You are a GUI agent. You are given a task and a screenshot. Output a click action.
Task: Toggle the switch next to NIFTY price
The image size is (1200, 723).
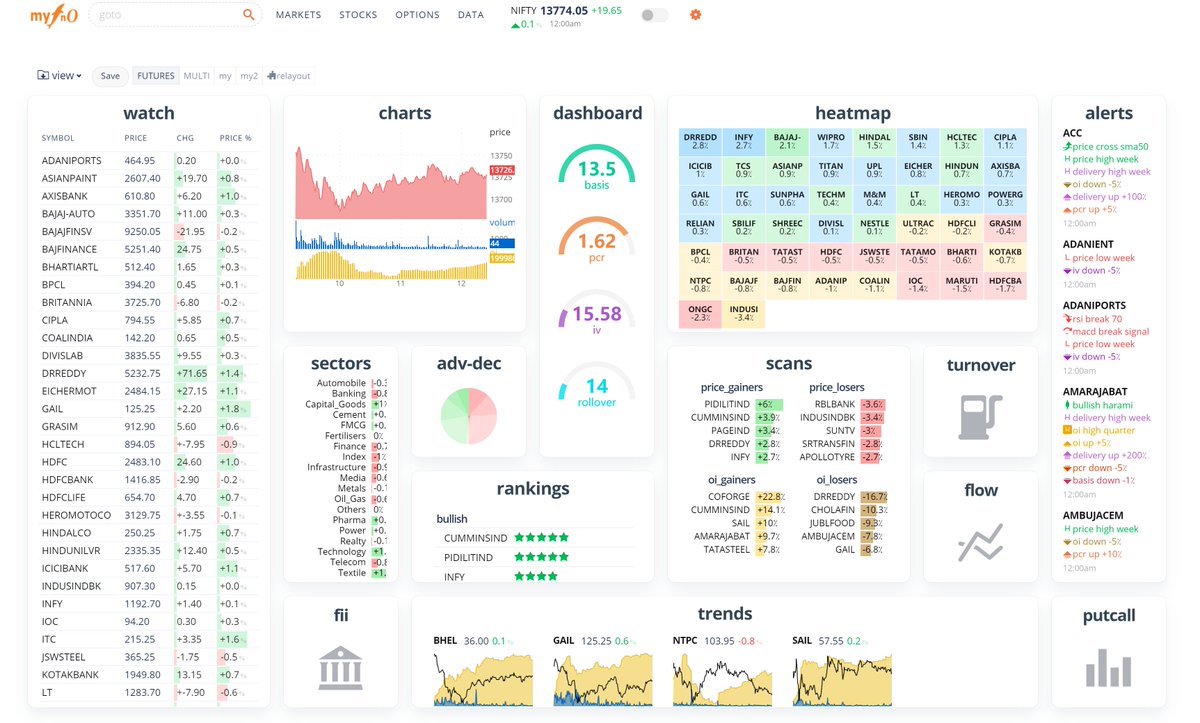click(x=655, y=15)
